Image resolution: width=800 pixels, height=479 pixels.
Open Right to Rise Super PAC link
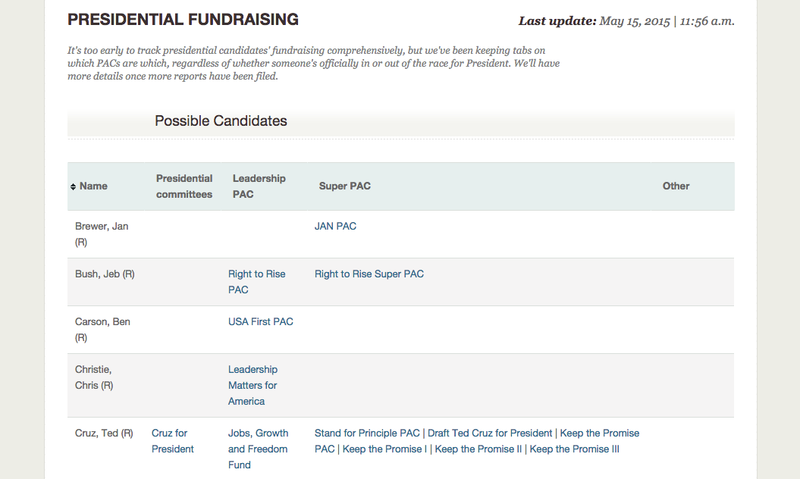[369, 274]
